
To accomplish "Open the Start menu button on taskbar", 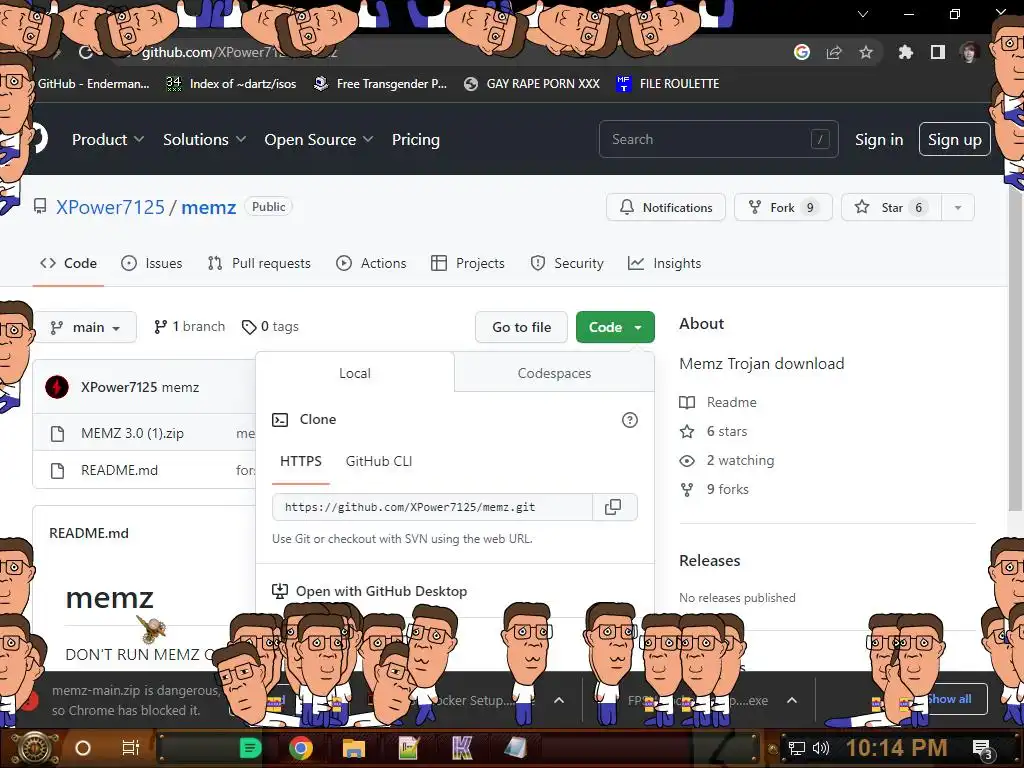I will click(x=33, y=748).
